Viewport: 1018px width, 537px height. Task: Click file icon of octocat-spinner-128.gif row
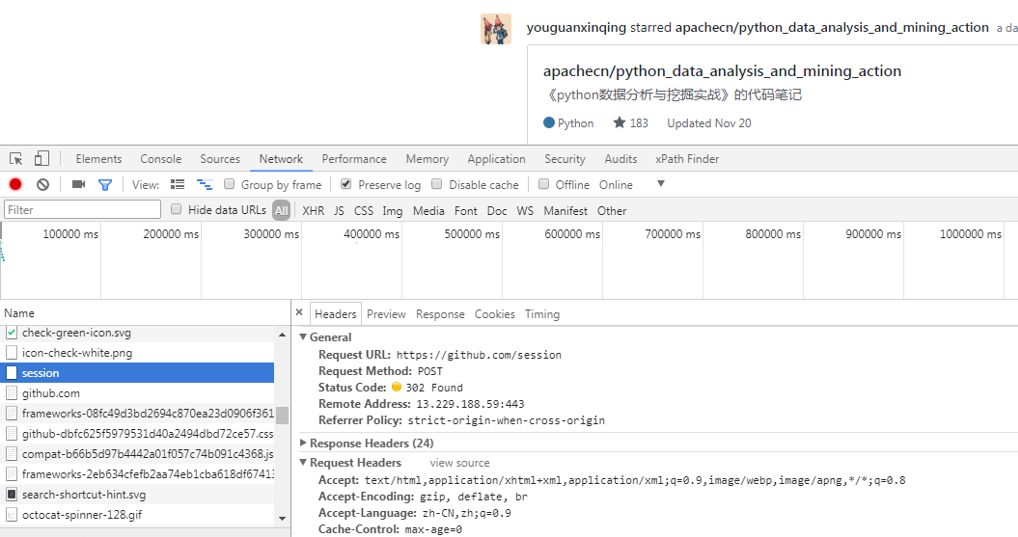coord(12,515)
